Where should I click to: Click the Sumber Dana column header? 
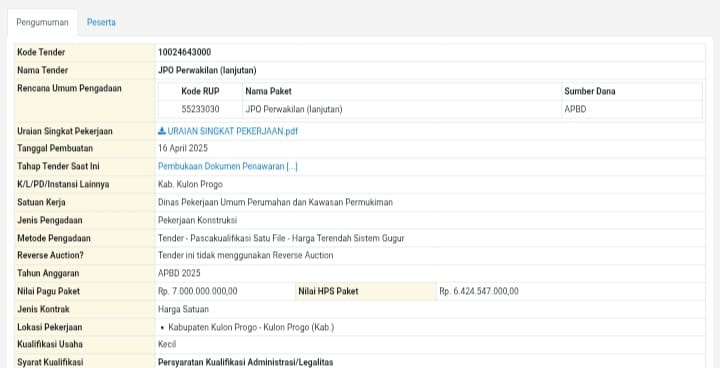point(590,91)
